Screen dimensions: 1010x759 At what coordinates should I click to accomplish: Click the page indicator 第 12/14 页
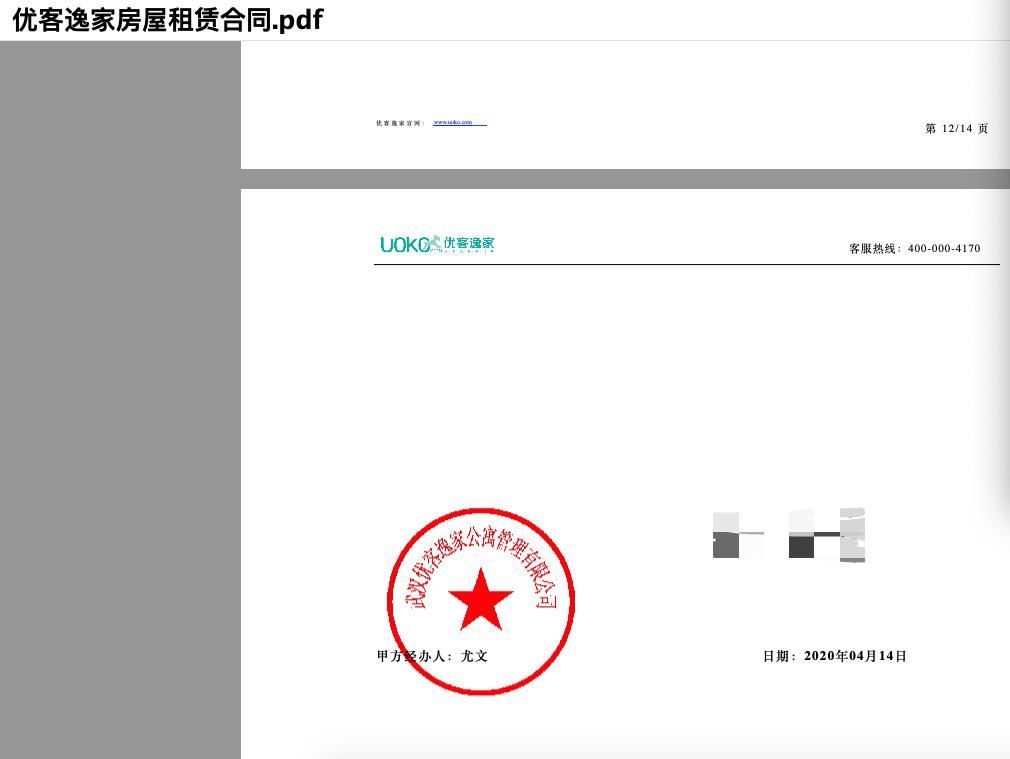pos(955,129)
